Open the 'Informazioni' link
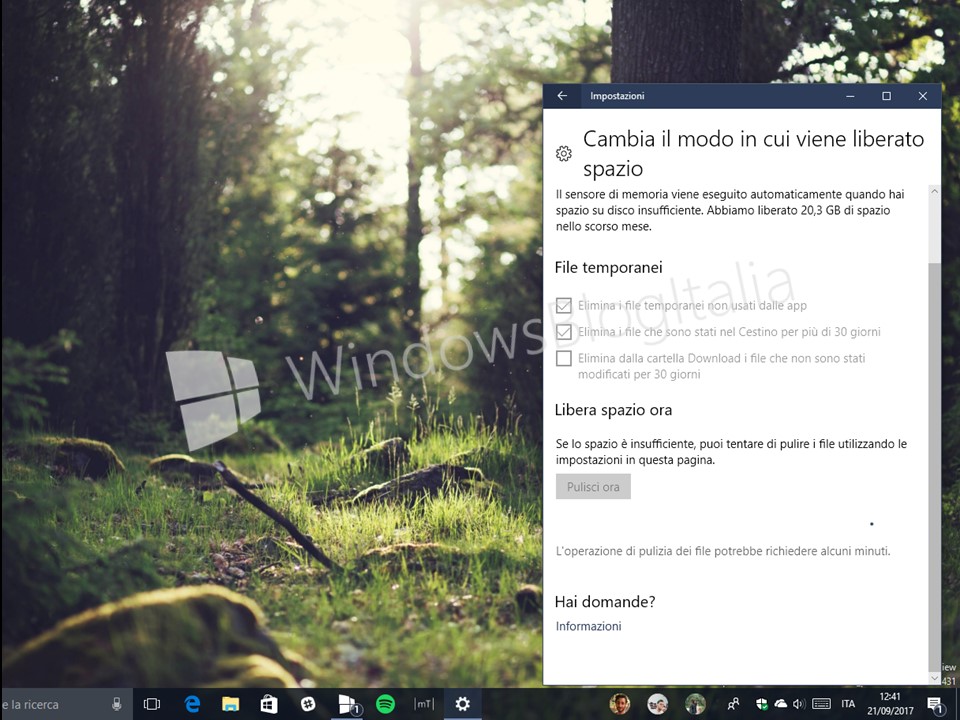Viewport: 960px width, 720px height. [x=588, y=627]
